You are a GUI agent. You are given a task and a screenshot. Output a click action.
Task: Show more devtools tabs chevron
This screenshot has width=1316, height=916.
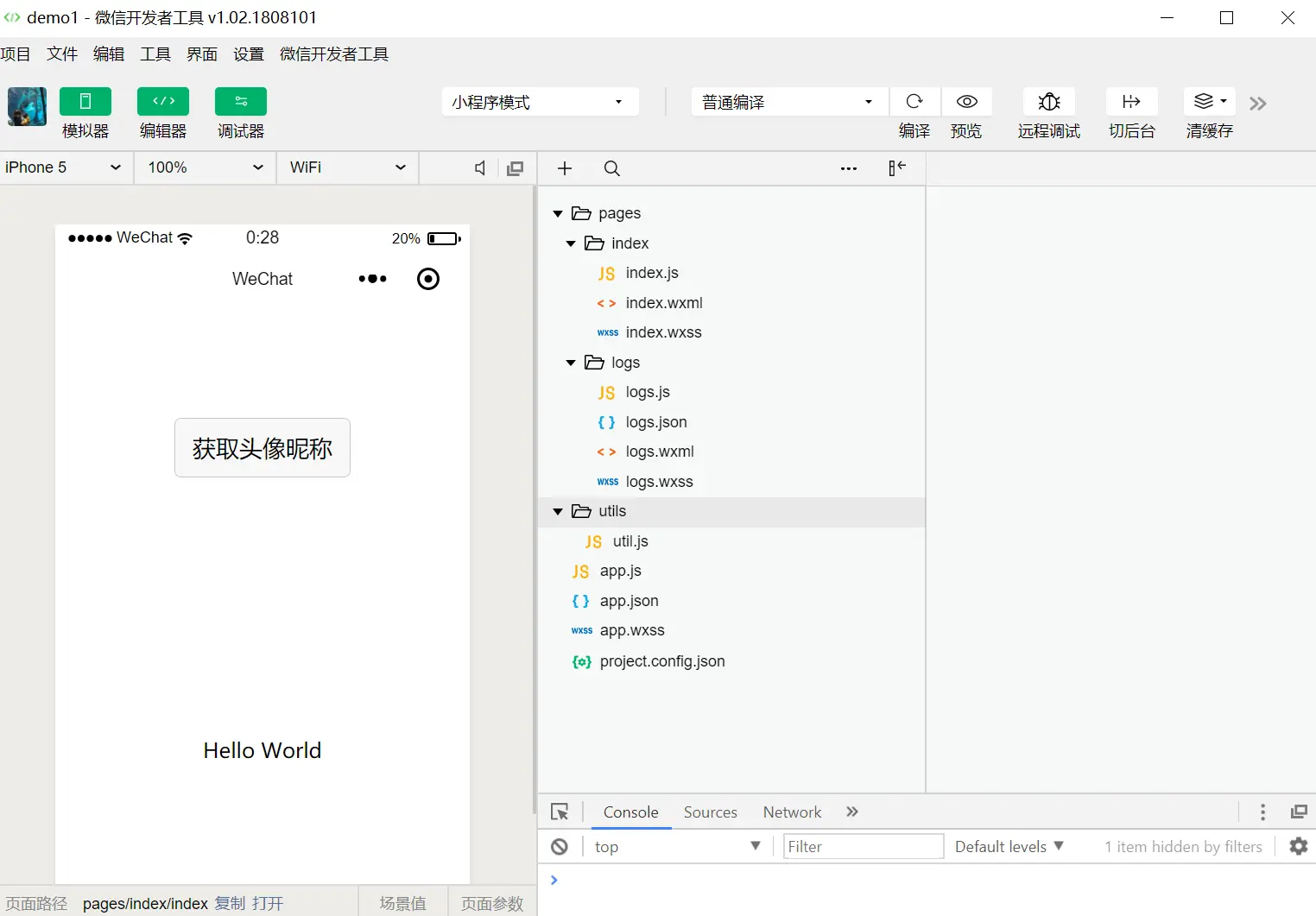(852, 812)
